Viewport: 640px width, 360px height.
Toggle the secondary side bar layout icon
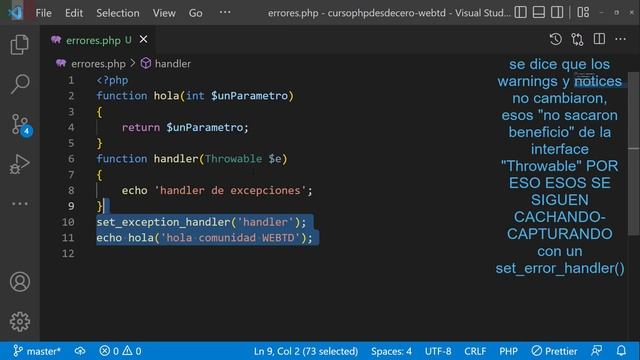coord(557,12)
